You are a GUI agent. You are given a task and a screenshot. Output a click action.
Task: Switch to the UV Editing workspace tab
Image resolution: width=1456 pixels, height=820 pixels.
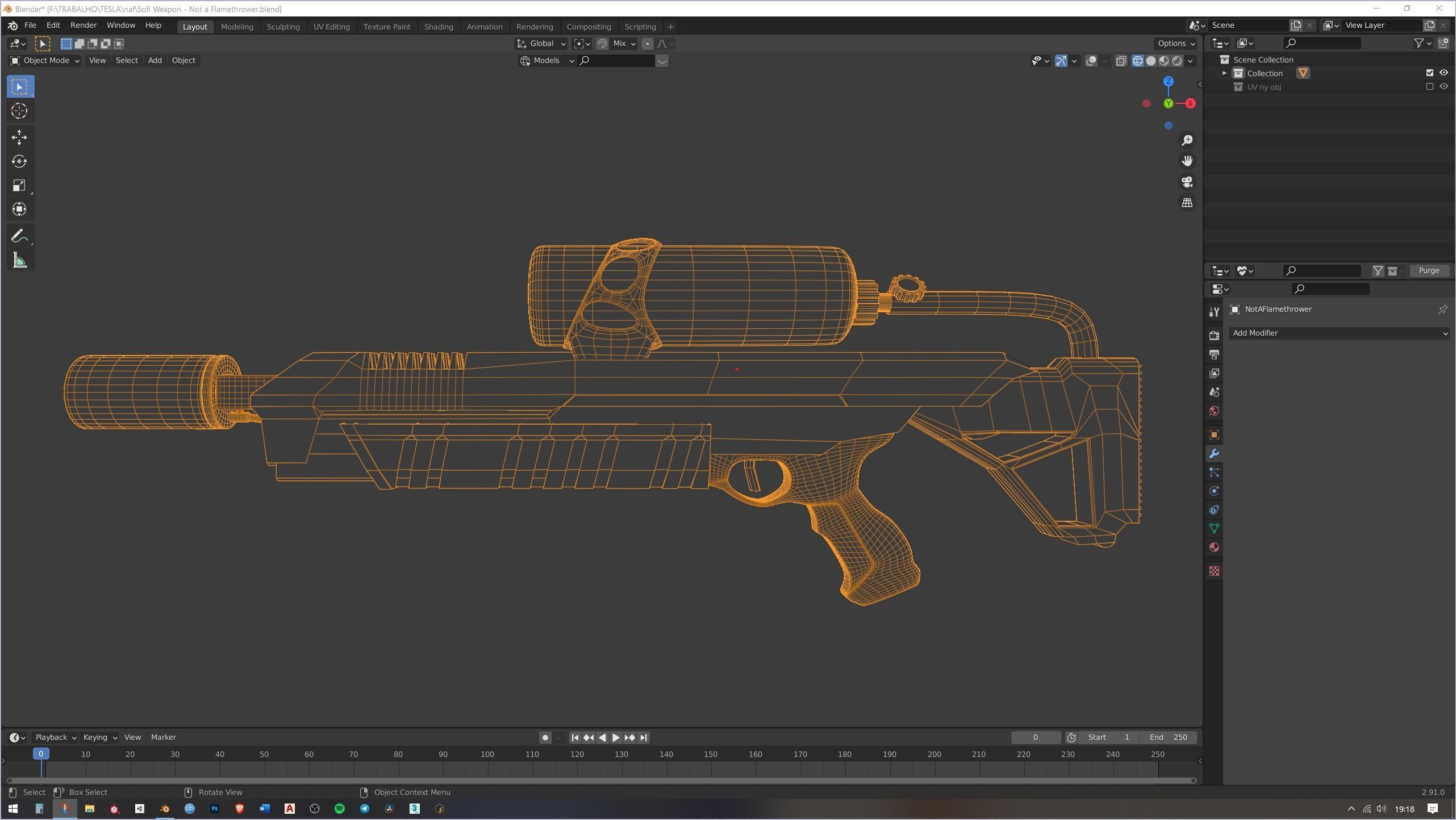coord(331,27)
